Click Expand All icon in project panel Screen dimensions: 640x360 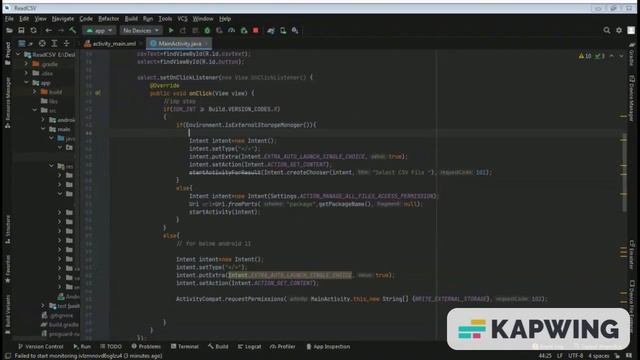[54, 43]
